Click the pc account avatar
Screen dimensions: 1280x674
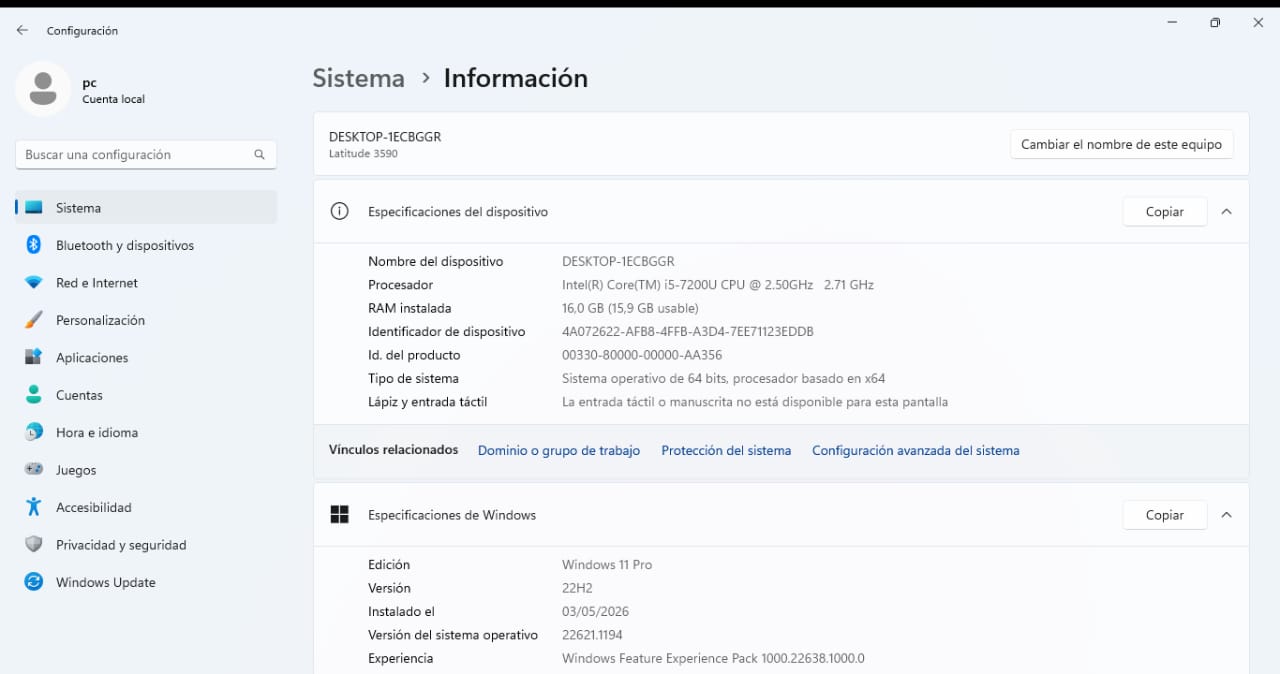[43, 89]
